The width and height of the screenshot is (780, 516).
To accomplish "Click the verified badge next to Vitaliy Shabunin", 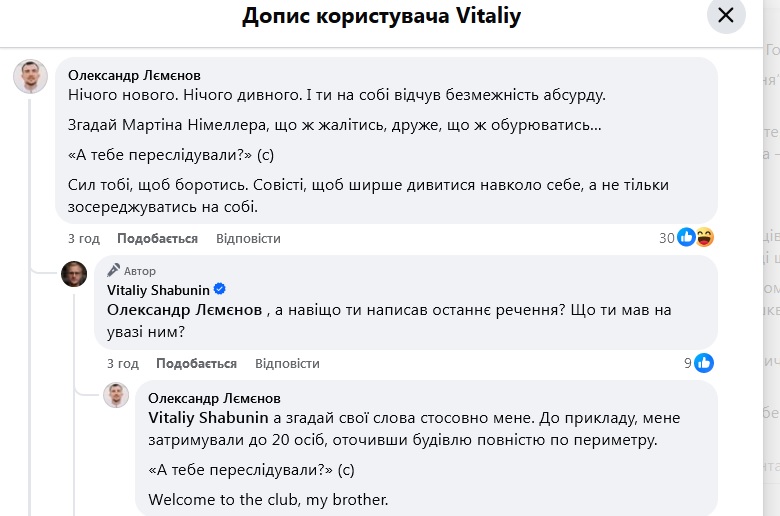I will [219, 290].
